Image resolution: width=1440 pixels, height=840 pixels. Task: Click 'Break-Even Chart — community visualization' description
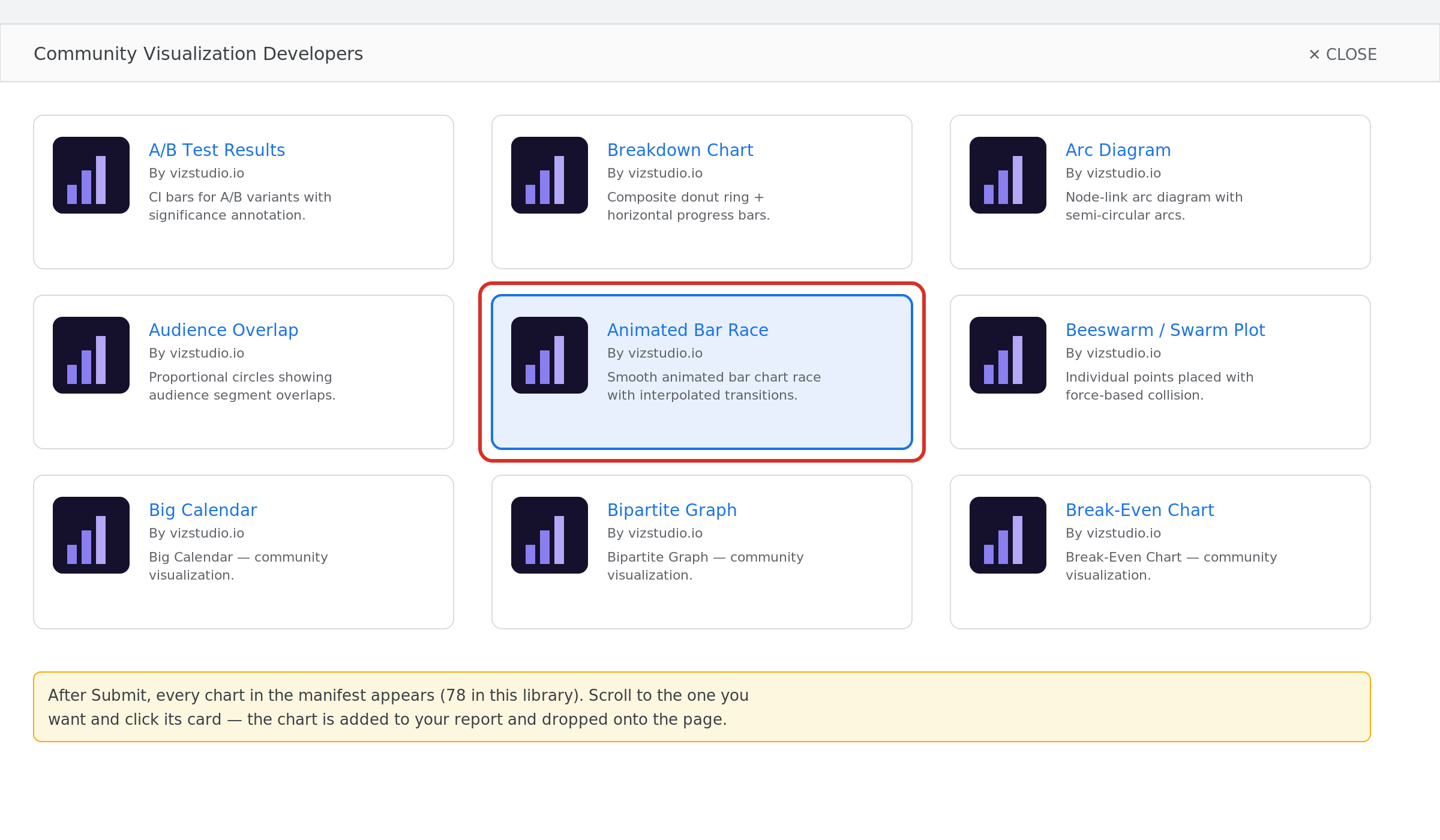point(1171,566)
